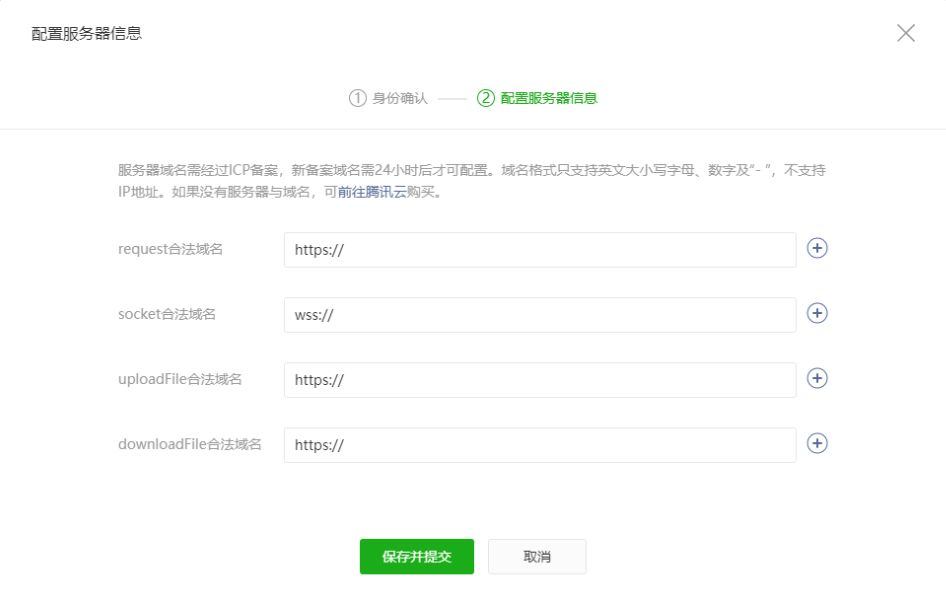The width and height of the screenshot is (946, 600).
Task: Click the downloadFile合法域名 https:// input field
Action: (x=540, y=445)
